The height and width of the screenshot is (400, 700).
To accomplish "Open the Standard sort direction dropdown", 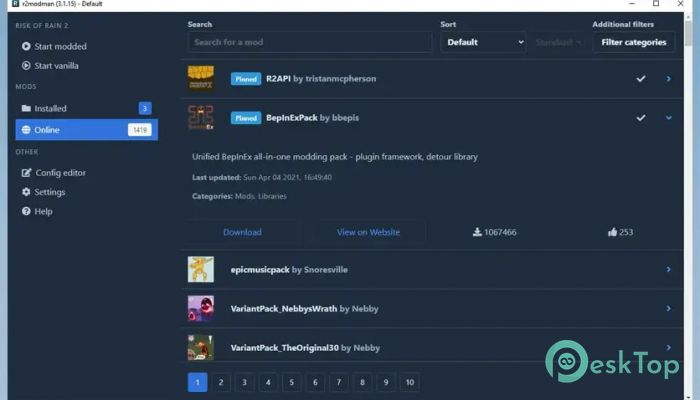I will point(558,42).
